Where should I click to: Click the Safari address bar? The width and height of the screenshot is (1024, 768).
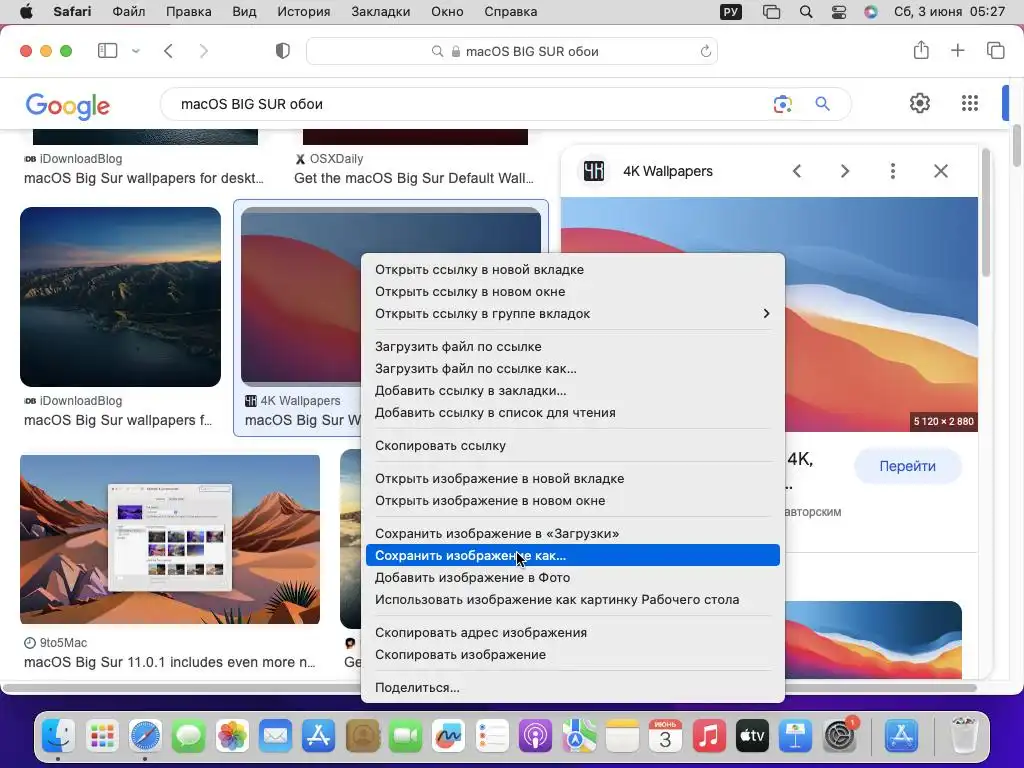[x=512, y=51]
